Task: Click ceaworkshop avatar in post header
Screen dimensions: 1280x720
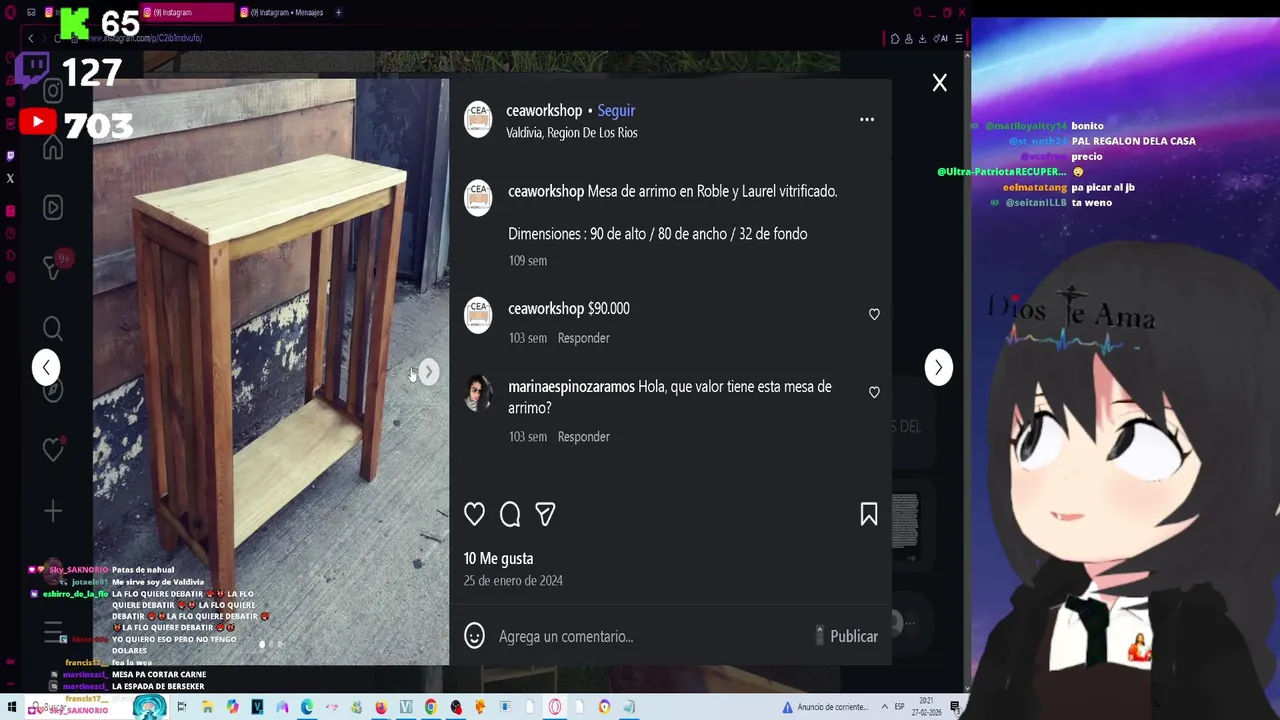Action: pyautogui.click(x=478, y=119)
